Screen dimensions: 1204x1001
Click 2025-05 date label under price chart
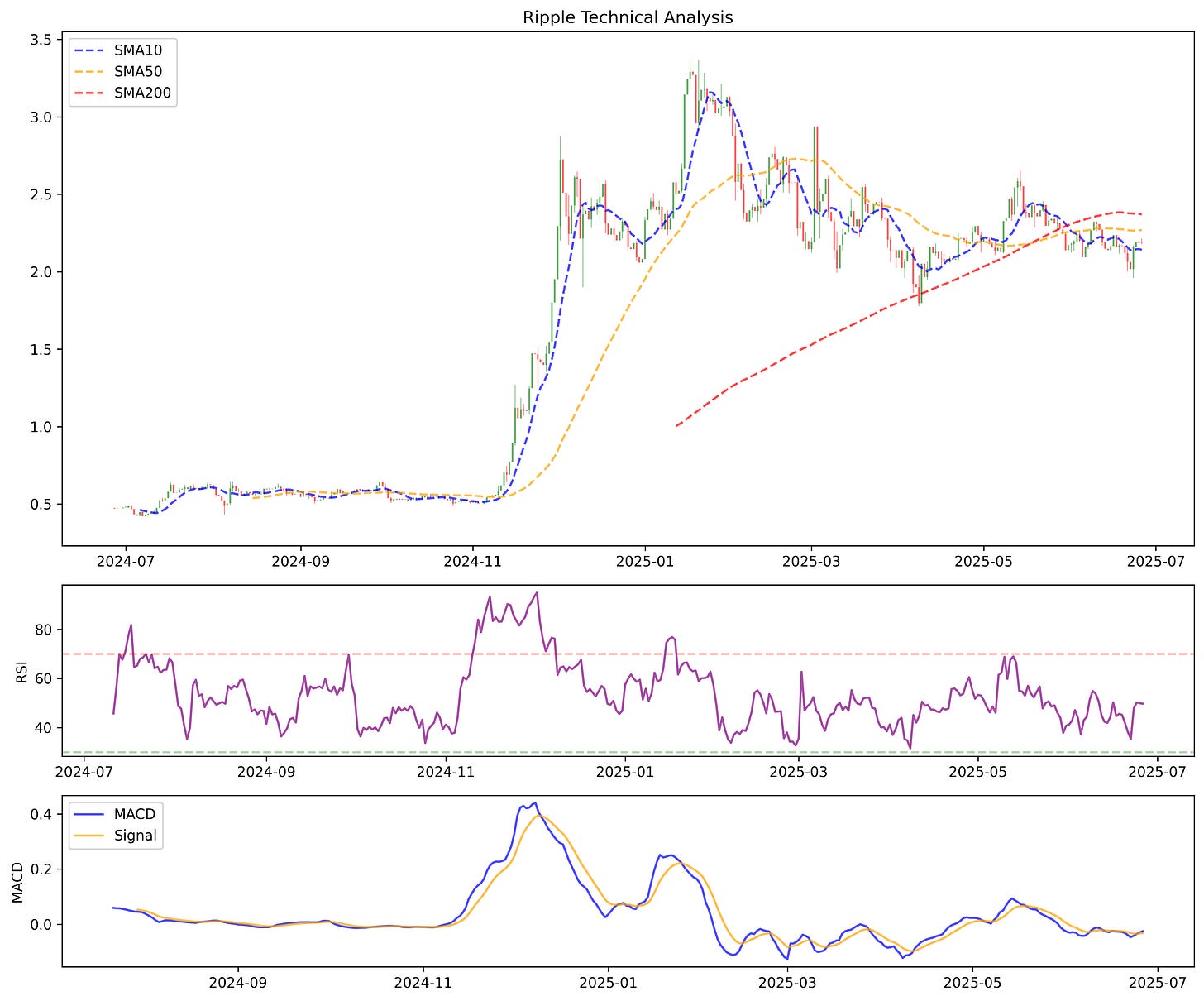pos(983,563)
